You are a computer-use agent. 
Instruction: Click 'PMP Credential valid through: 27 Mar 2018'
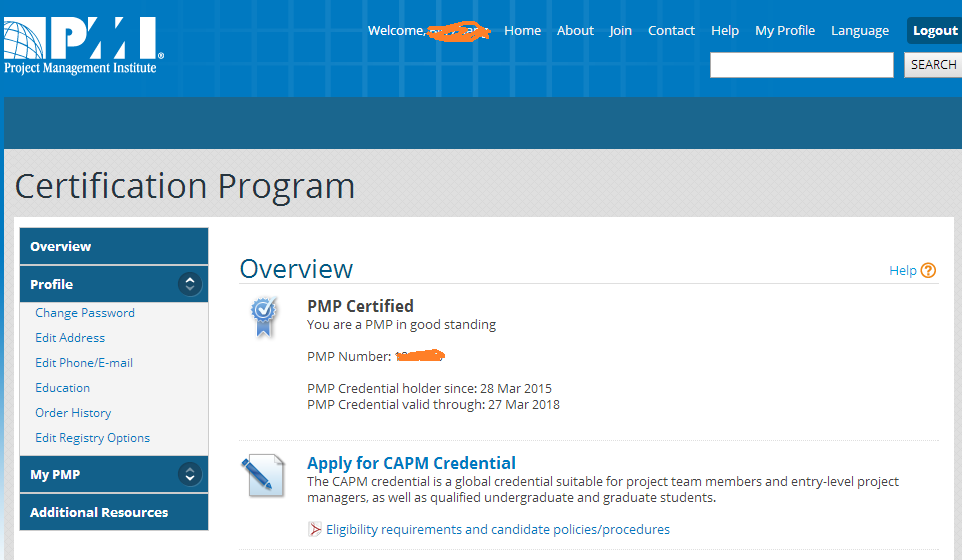pos(433,405)
